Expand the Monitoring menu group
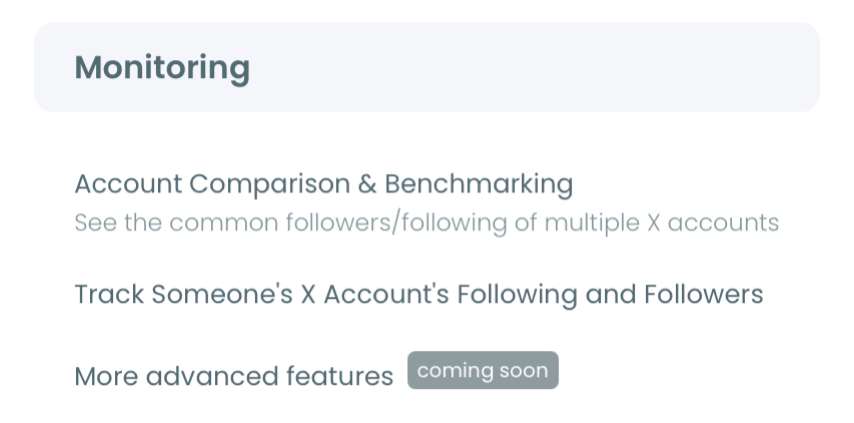Image resolution: width=854 pixels, height=423 pixels. pyautogui.click(x=427, y=68)
